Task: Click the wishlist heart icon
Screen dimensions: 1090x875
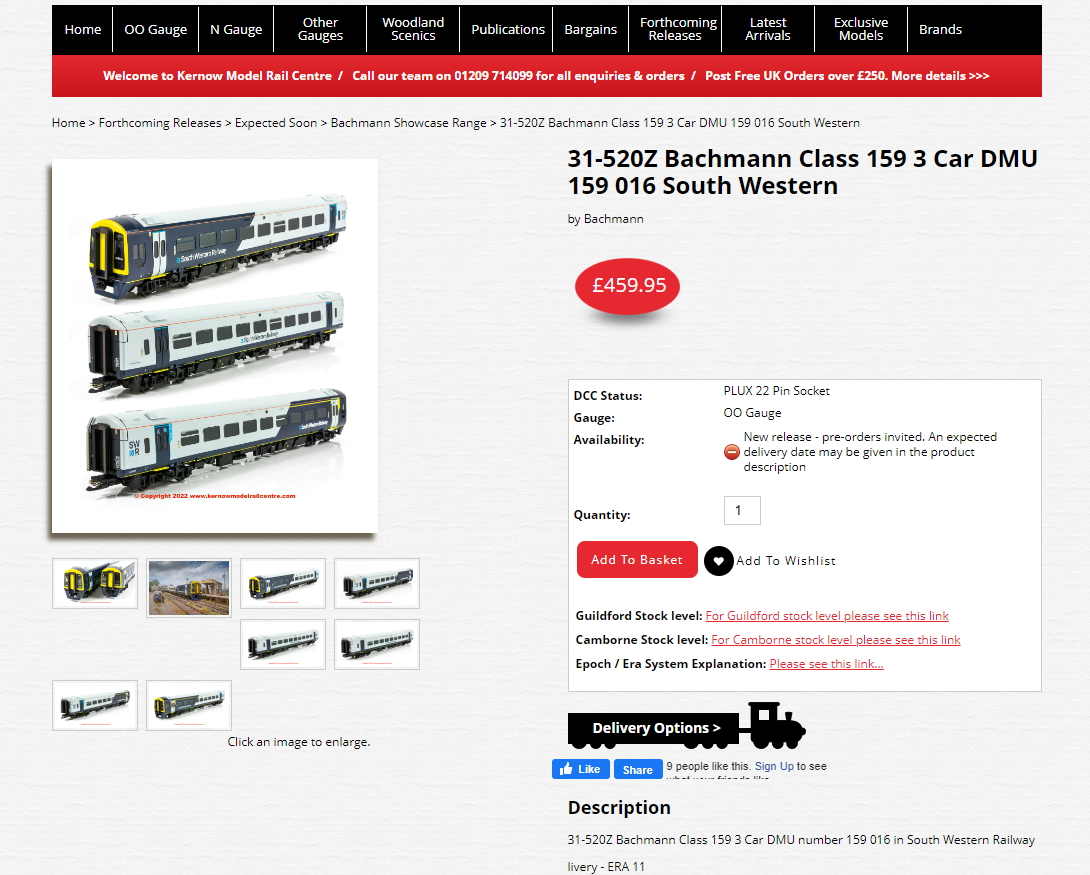Action: click(x=719, y=561)
